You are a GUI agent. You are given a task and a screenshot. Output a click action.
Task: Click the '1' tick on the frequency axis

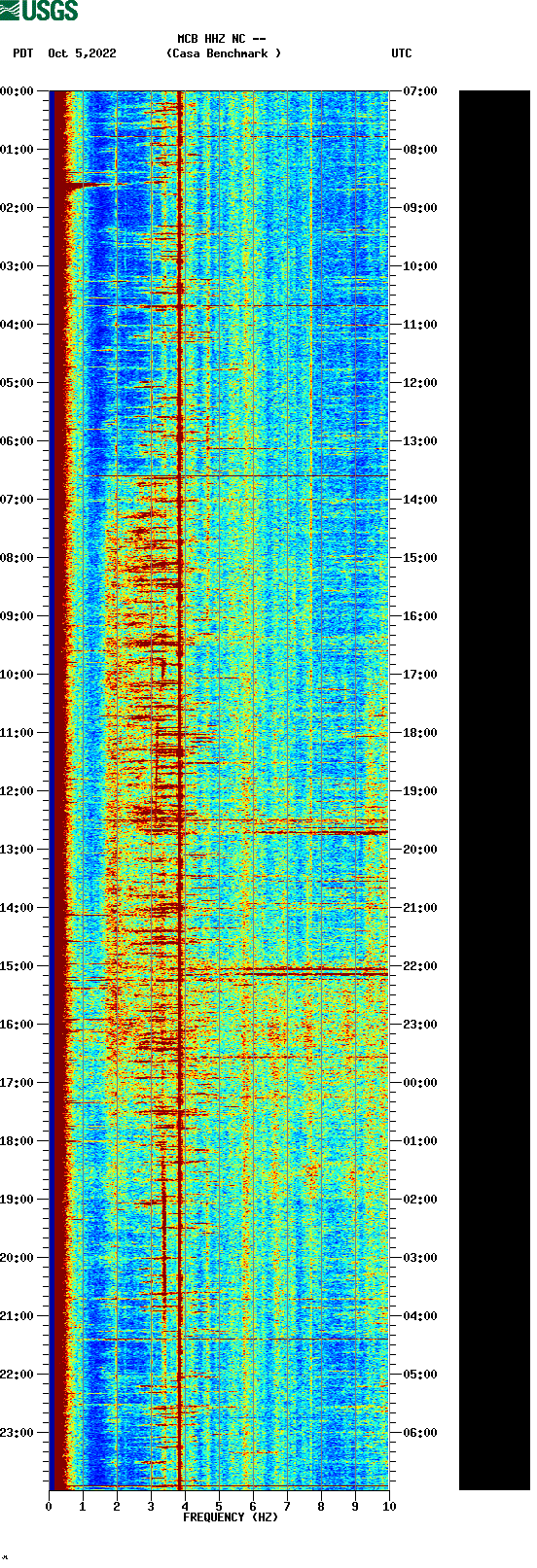[x=83, y=1507]
